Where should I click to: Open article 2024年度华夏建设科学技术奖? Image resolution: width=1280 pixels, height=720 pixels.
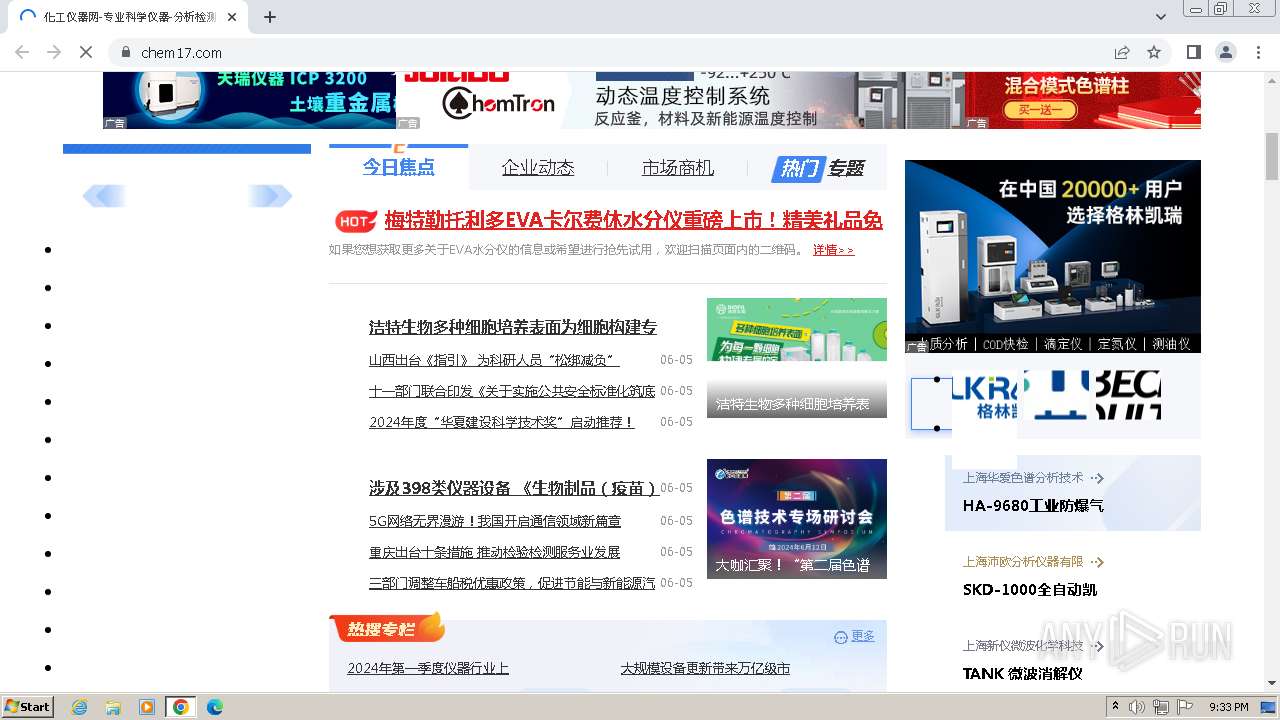pyautogui.click(x=501, y=422)
